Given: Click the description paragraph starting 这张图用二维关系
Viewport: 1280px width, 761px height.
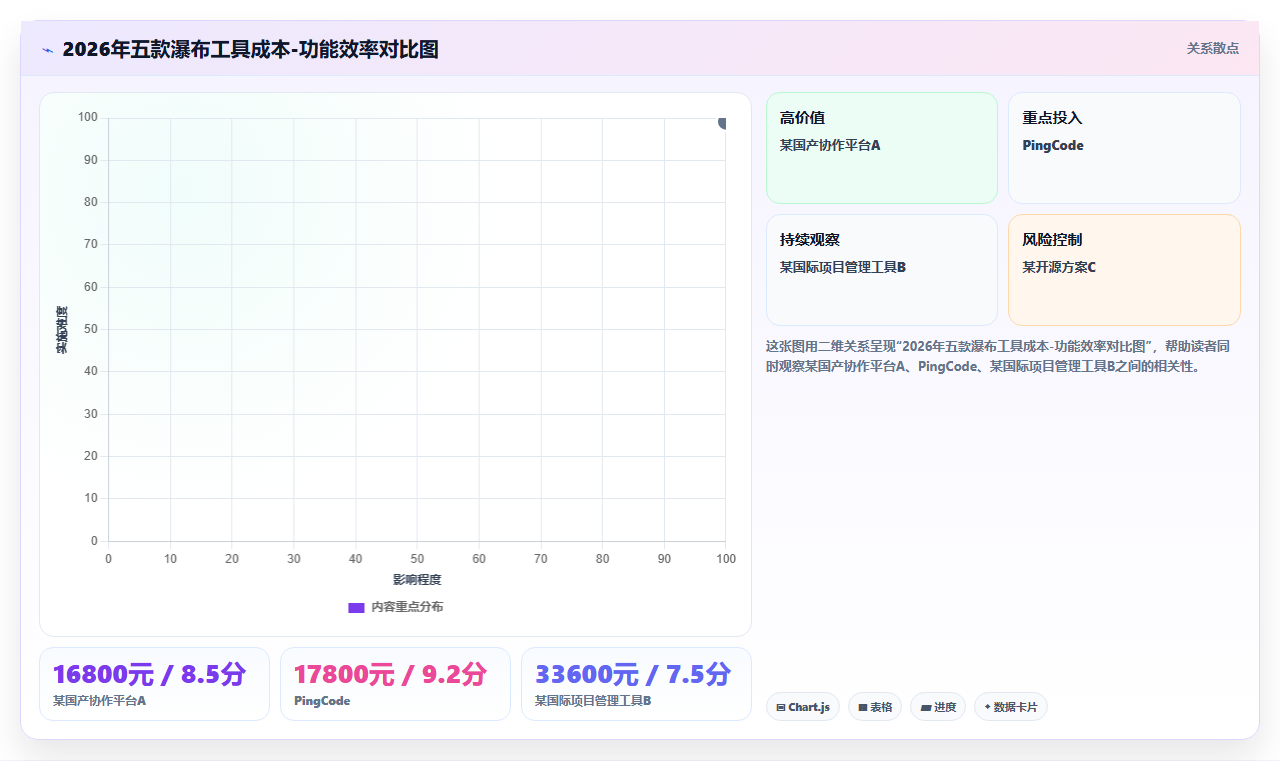Looking at the screenshot, I should point(998,356).
